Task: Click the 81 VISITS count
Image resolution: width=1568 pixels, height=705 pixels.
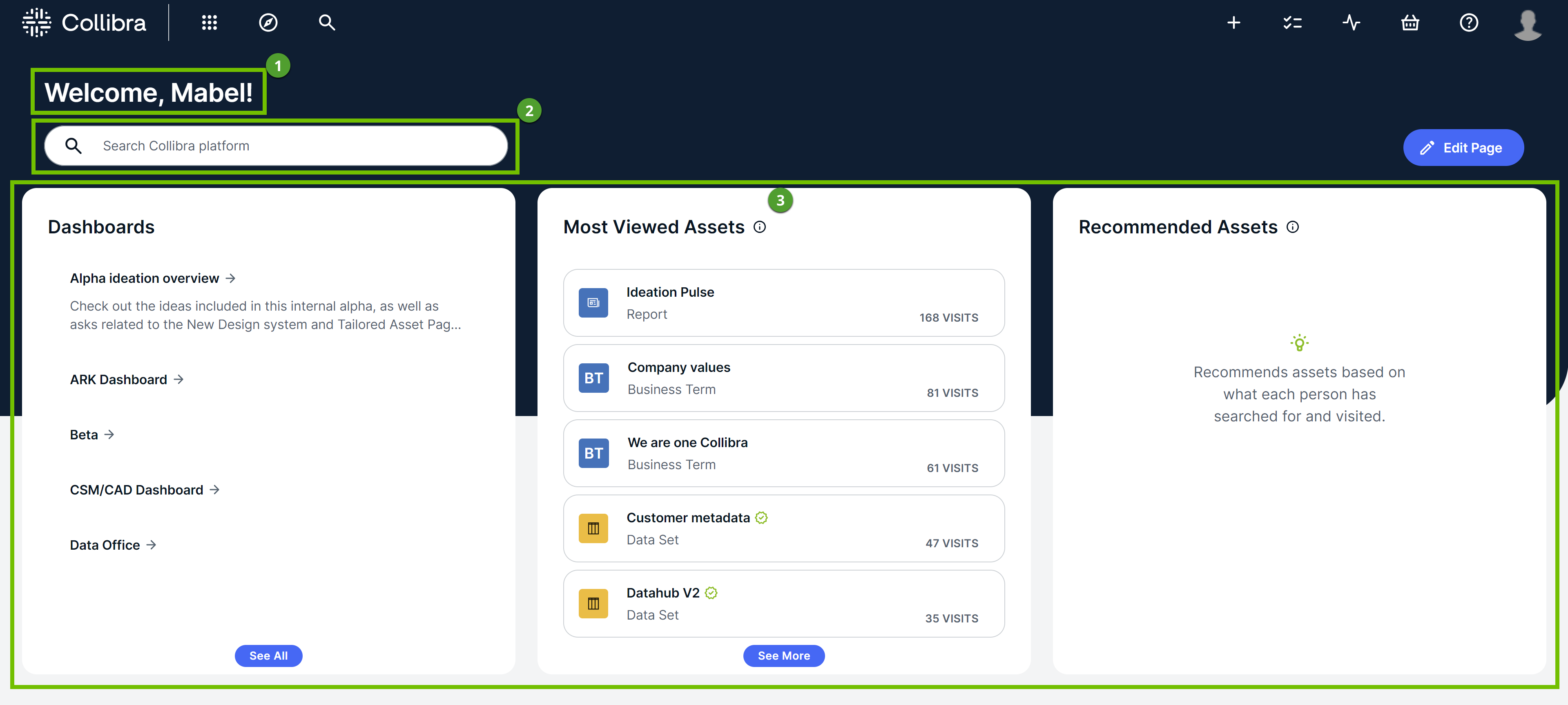Action: 952,392
